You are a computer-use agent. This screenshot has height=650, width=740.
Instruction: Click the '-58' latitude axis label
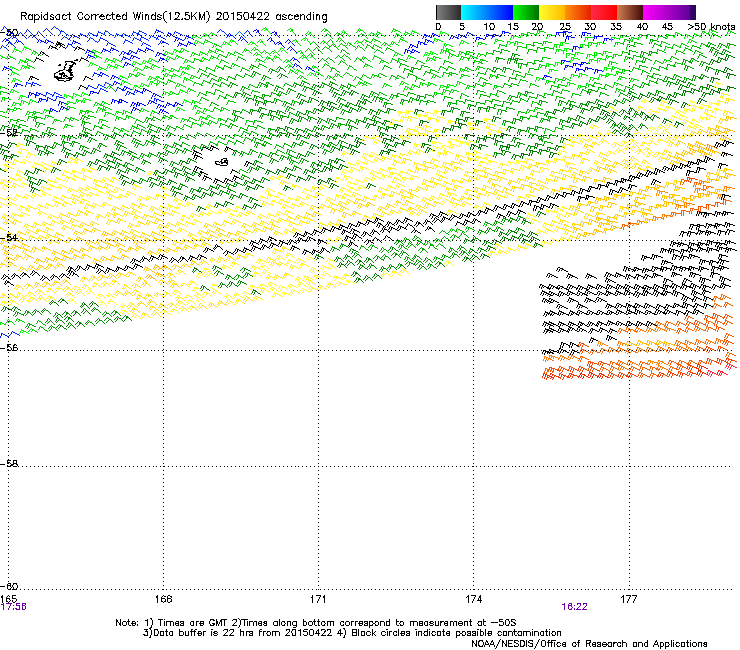click(9, 464)
